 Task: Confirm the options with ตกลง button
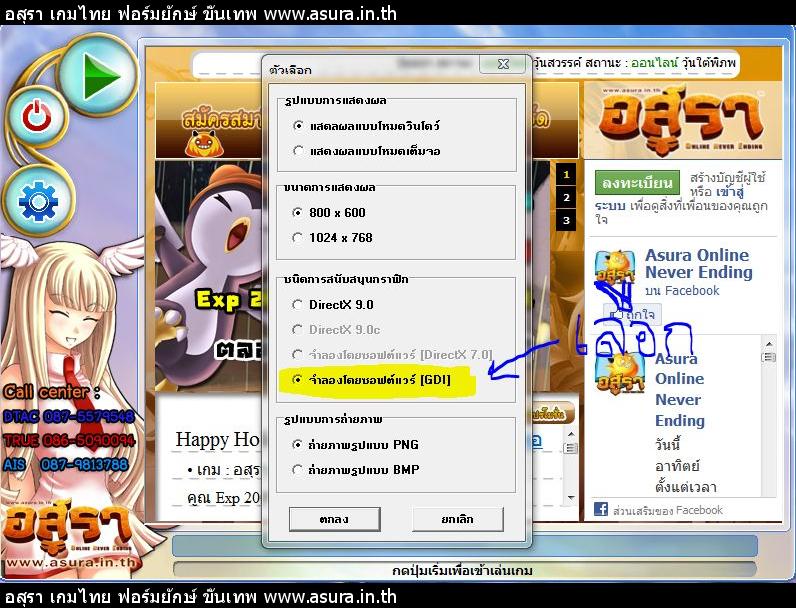click(335, 519)
